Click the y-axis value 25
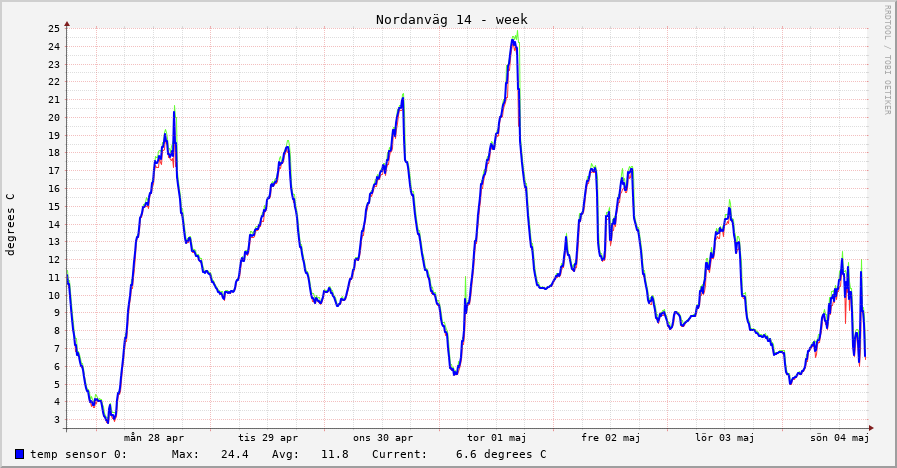This screenshot has width=897, height=468. tap(54, 28)
